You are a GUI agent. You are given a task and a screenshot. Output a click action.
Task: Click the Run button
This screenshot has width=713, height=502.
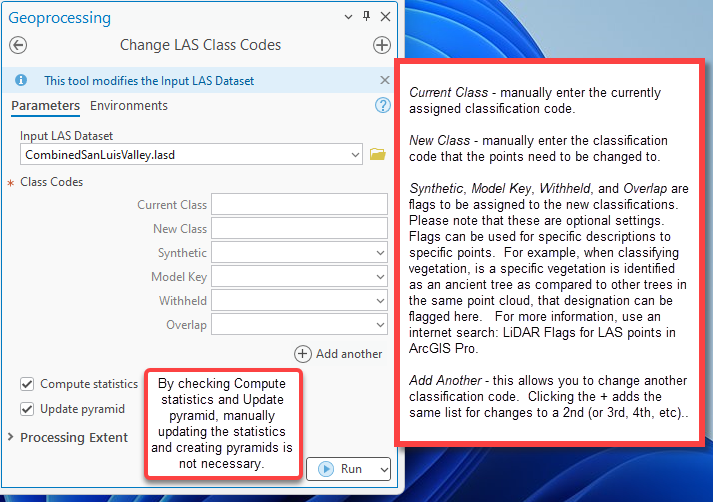coord(342,468)
